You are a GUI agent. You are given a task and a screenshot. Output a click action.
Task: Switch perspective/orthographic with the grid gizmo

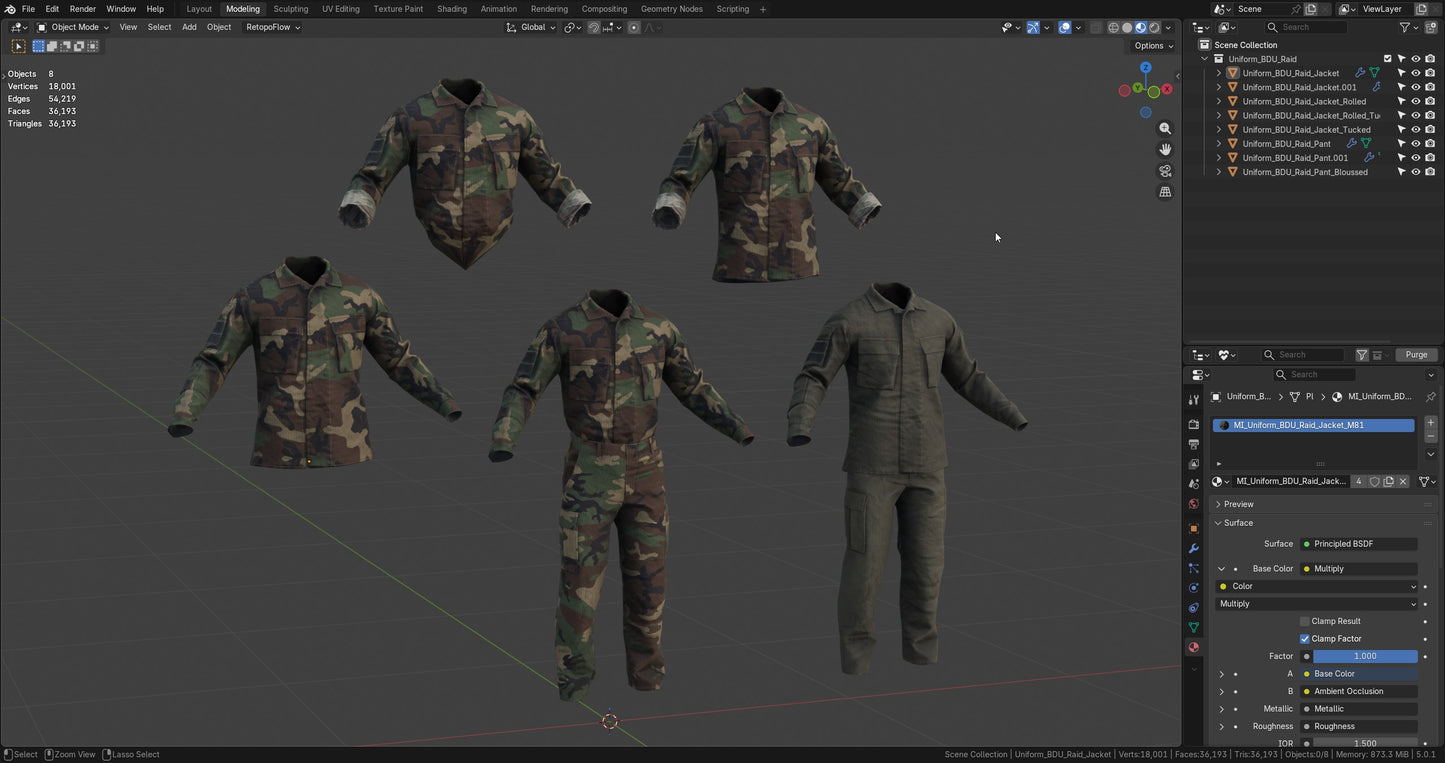point(1165,192)
